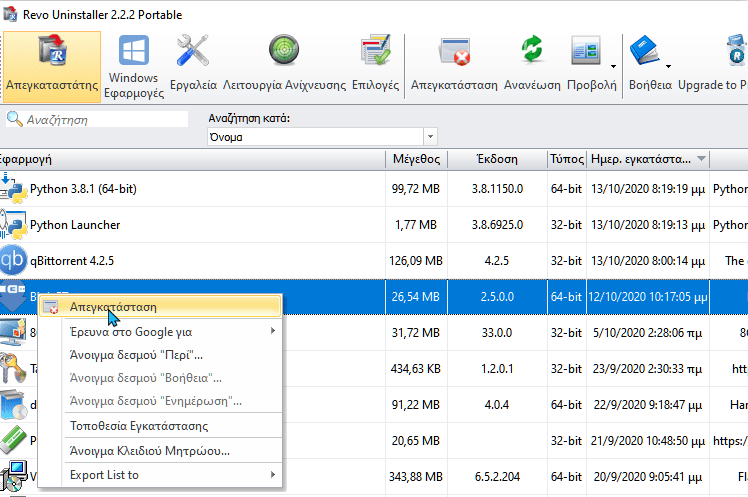748x497 pixels.
Task: Click the 12/10/2020 10:17:05 μμ date cell
Action: (647, 297)
